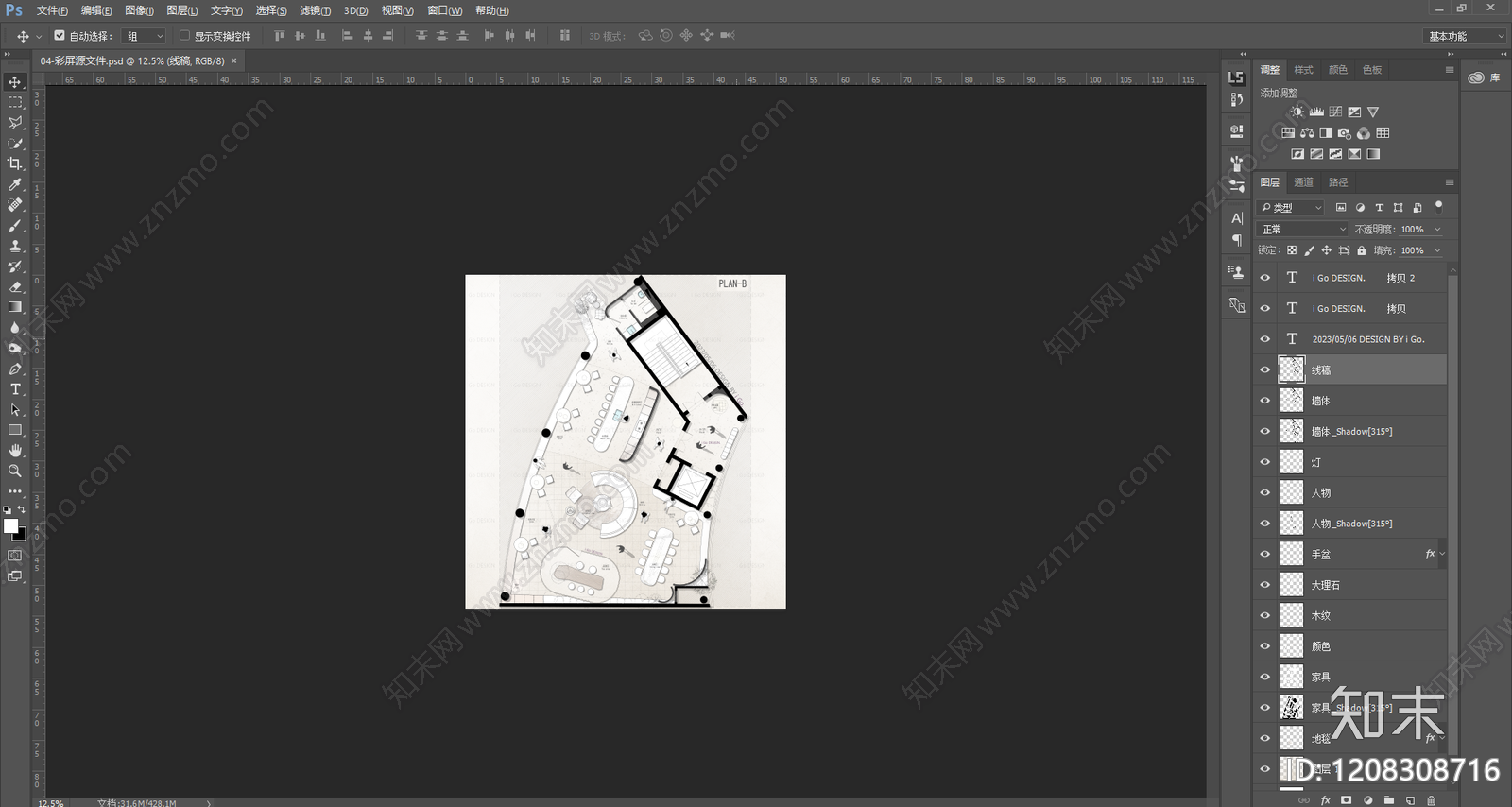Open the layer filter 类型 dropdown

1291,207
